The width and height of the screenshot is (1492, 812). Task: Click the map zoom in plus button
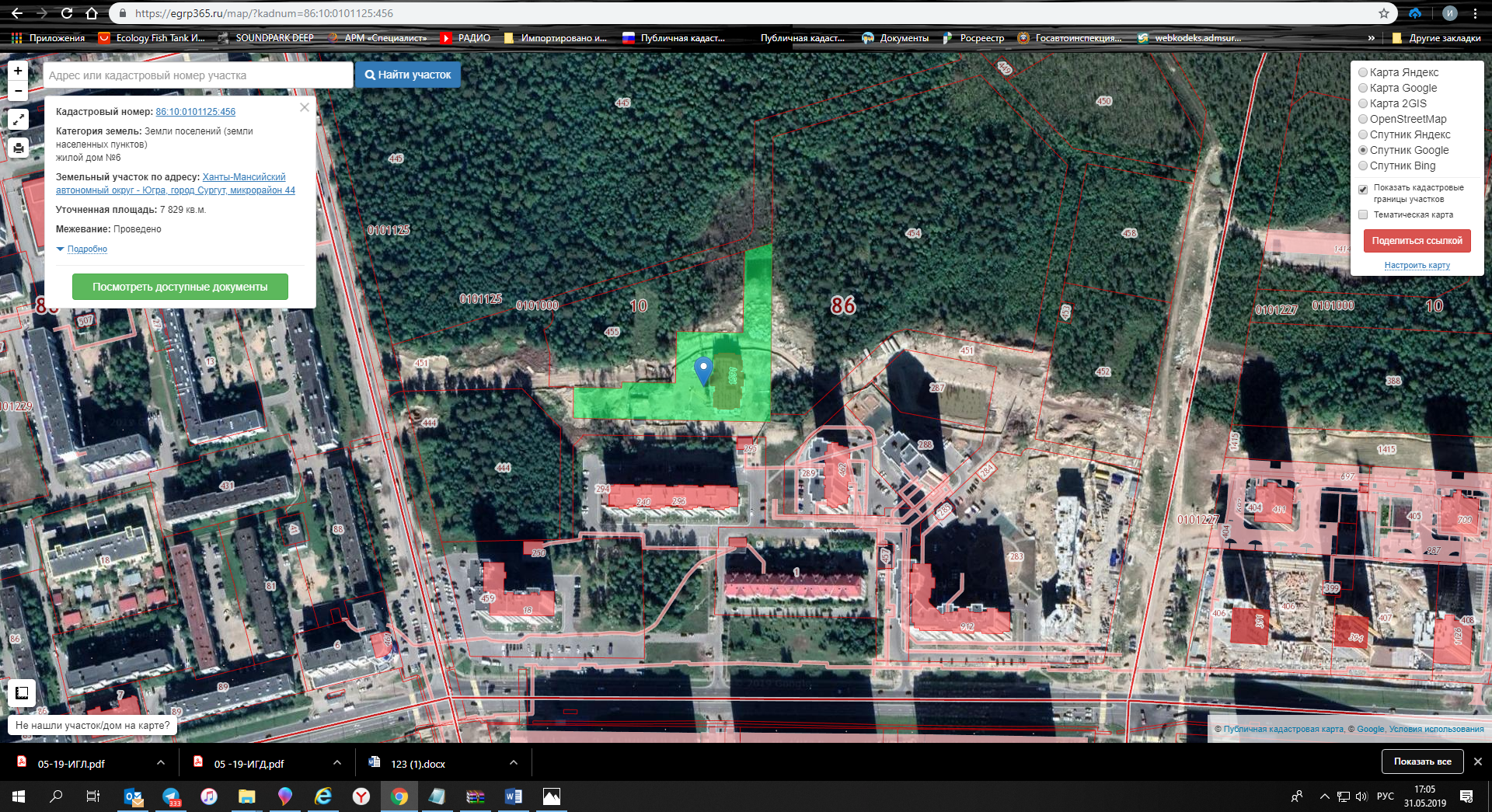point(18,71)
